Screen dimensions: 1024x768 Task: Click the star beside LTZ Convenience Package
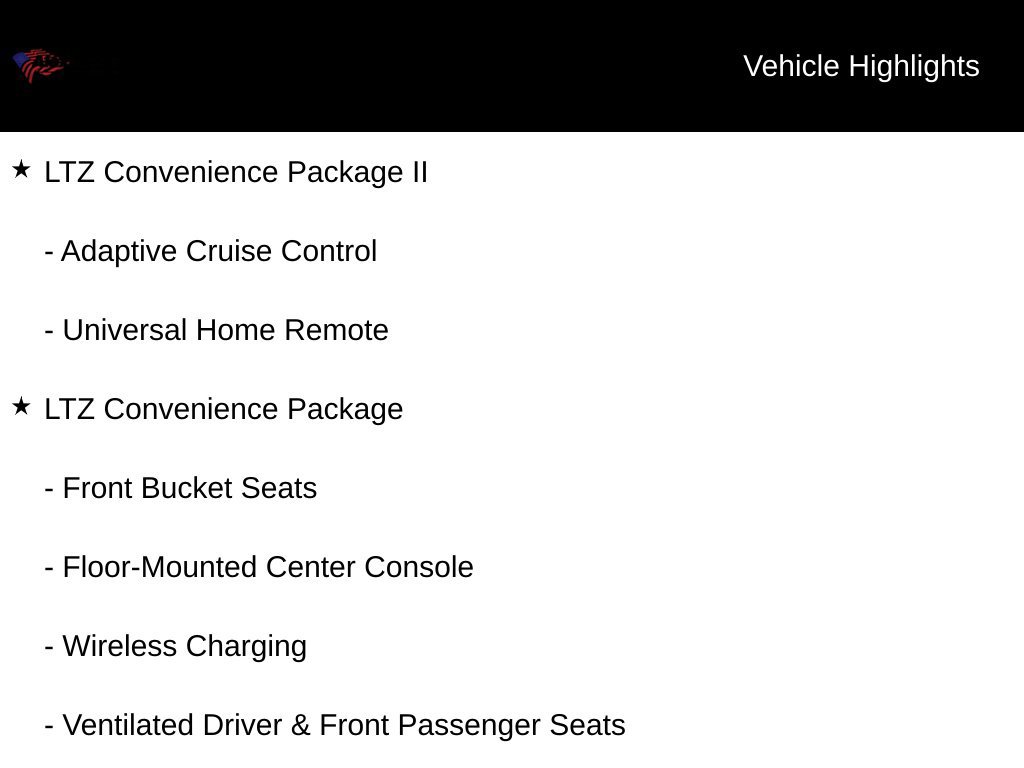pos(22,406)
